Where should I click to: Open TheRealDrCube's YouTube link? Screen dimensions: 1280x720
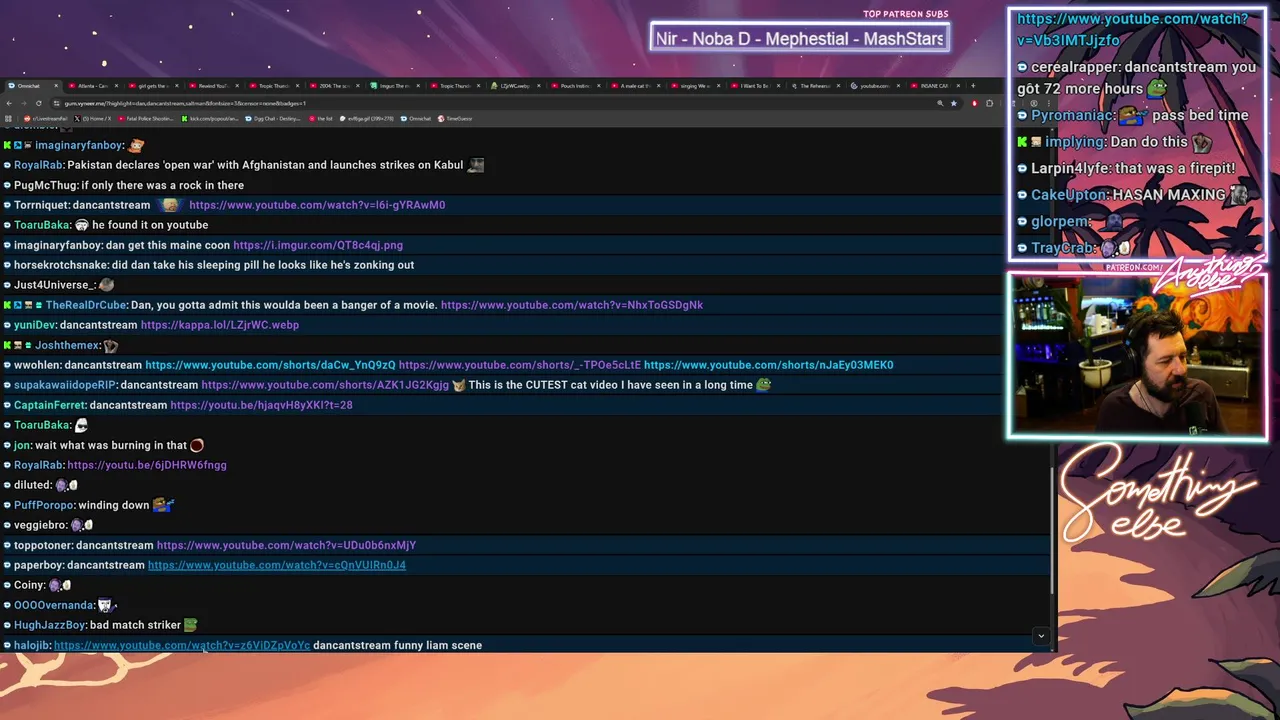(572, 305)
